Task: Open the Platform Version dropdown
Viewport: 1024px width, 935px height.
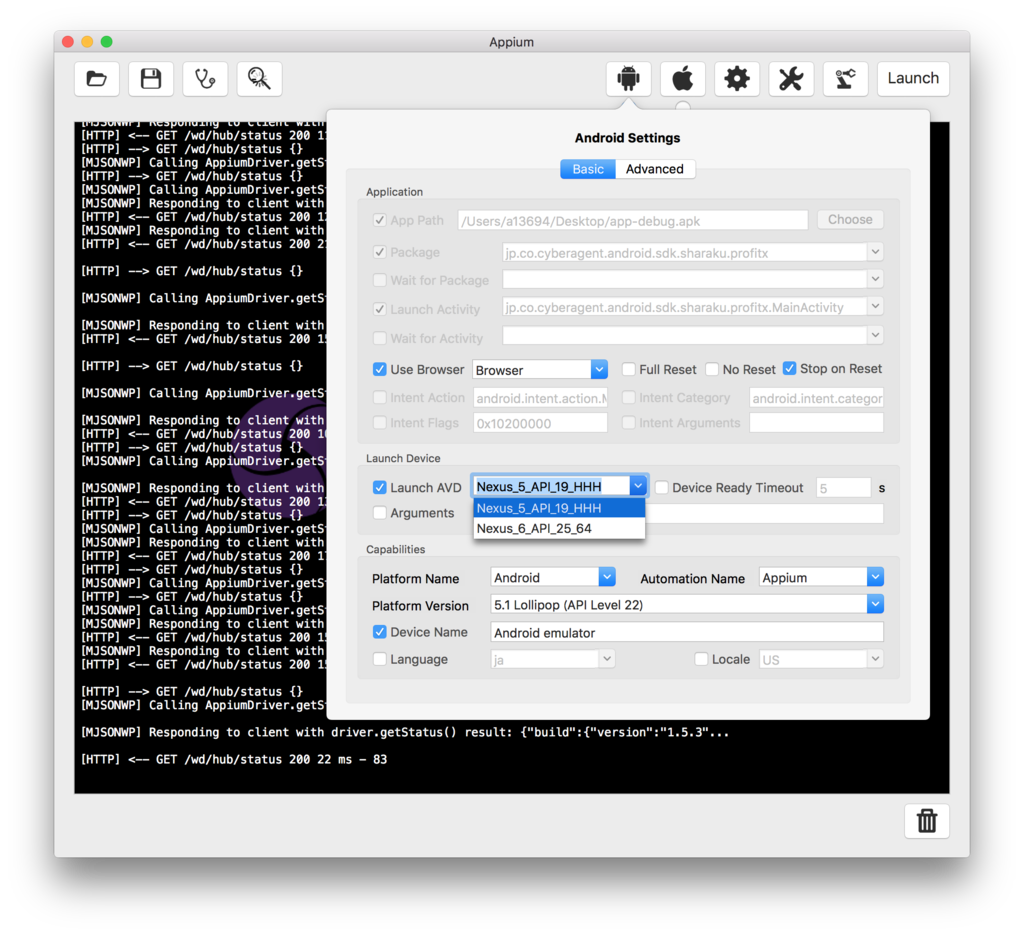Action: tap(875, 605)
